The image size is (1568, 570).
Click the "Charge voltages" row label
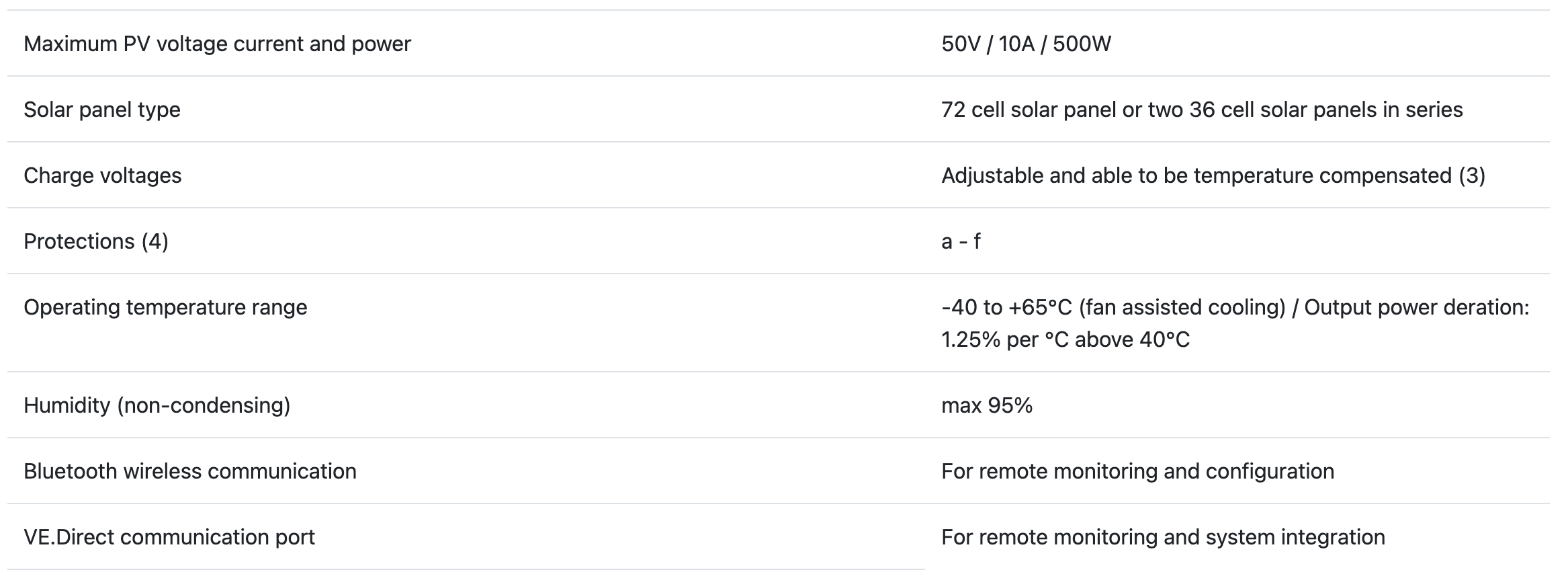click(x=103, y=175)
